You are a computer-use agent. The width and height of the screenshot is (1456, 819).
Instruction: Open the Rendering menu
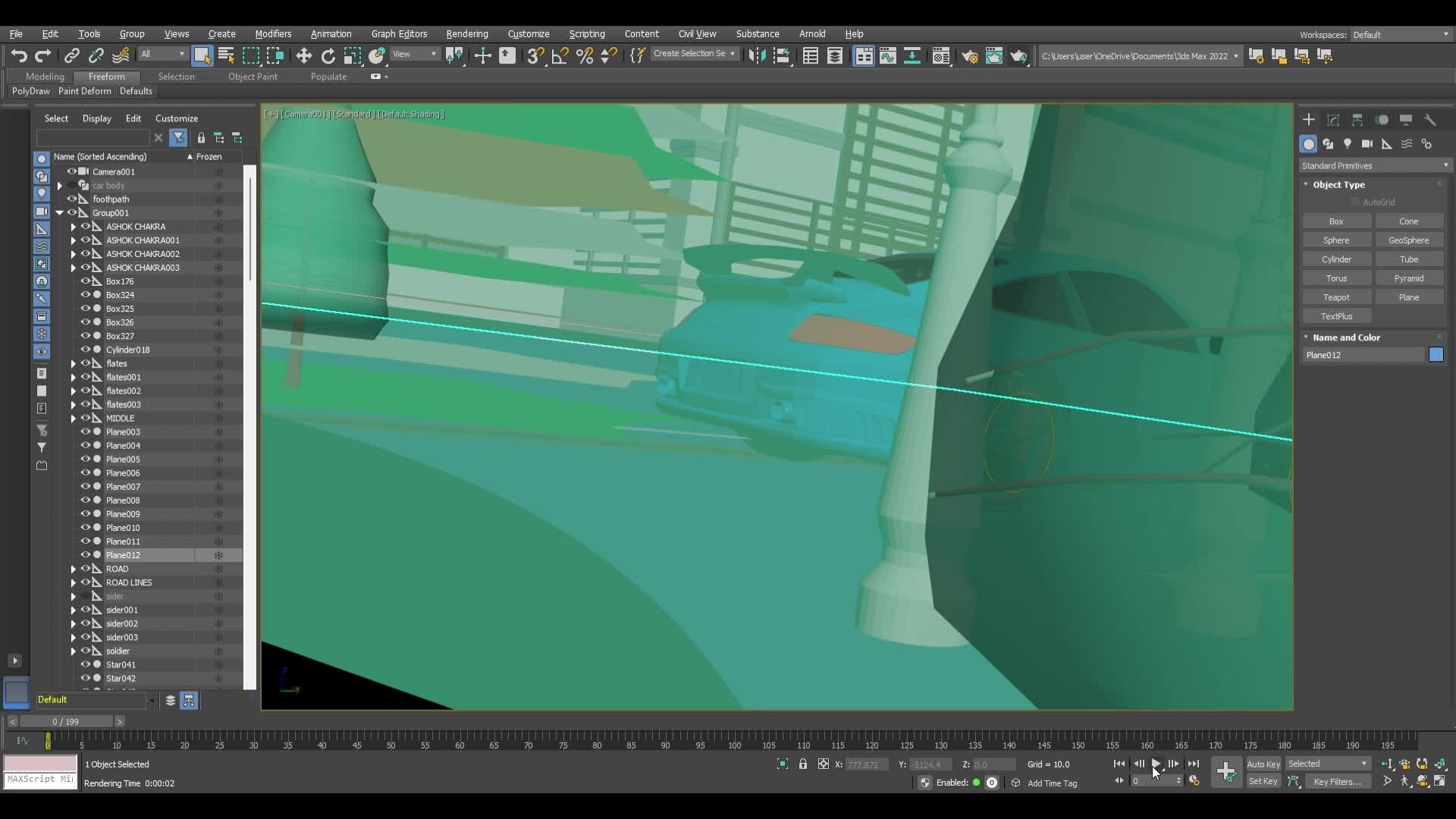467,33
